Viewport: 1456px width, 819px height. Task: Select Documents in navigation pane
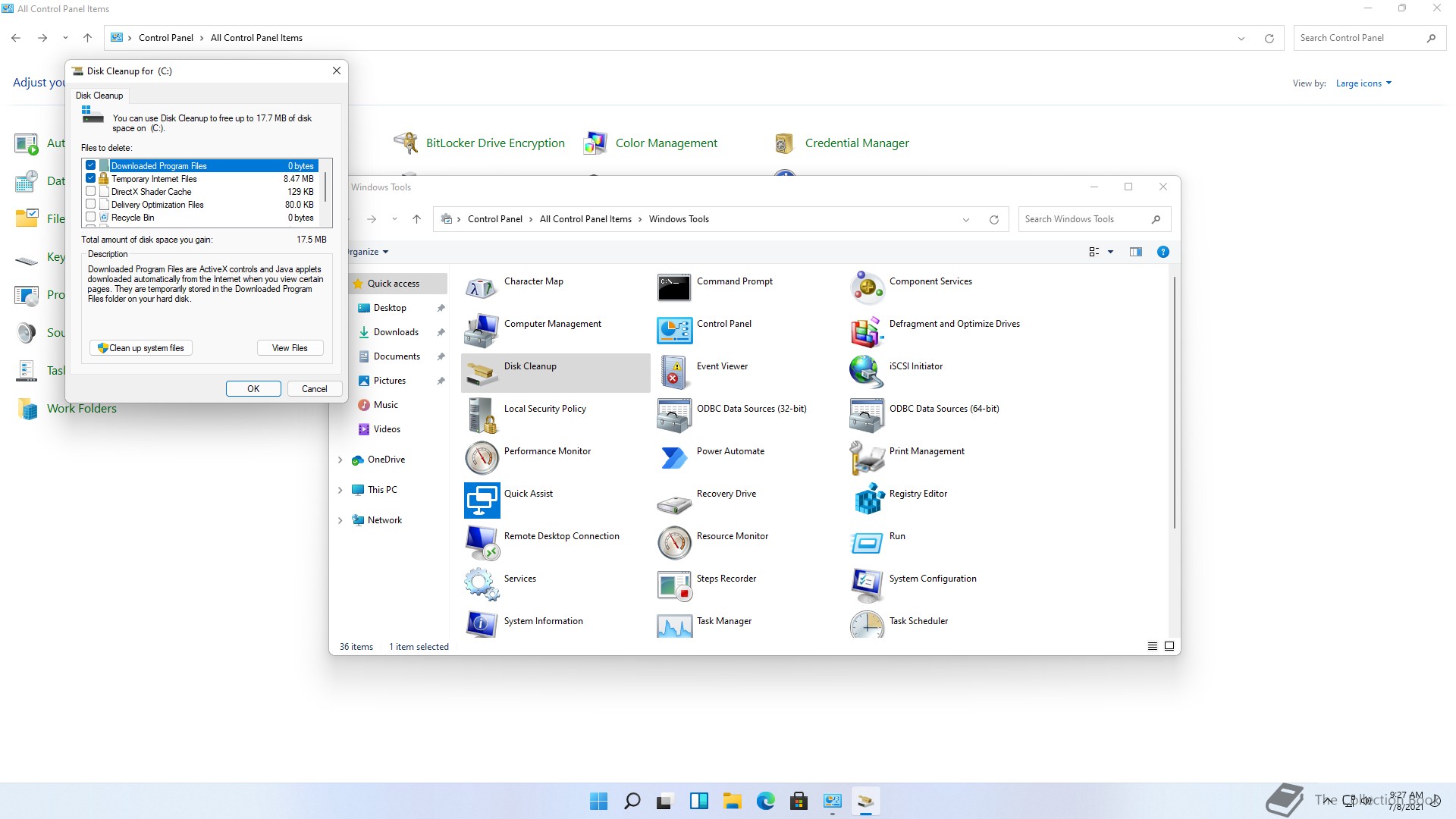coord(398,356)
